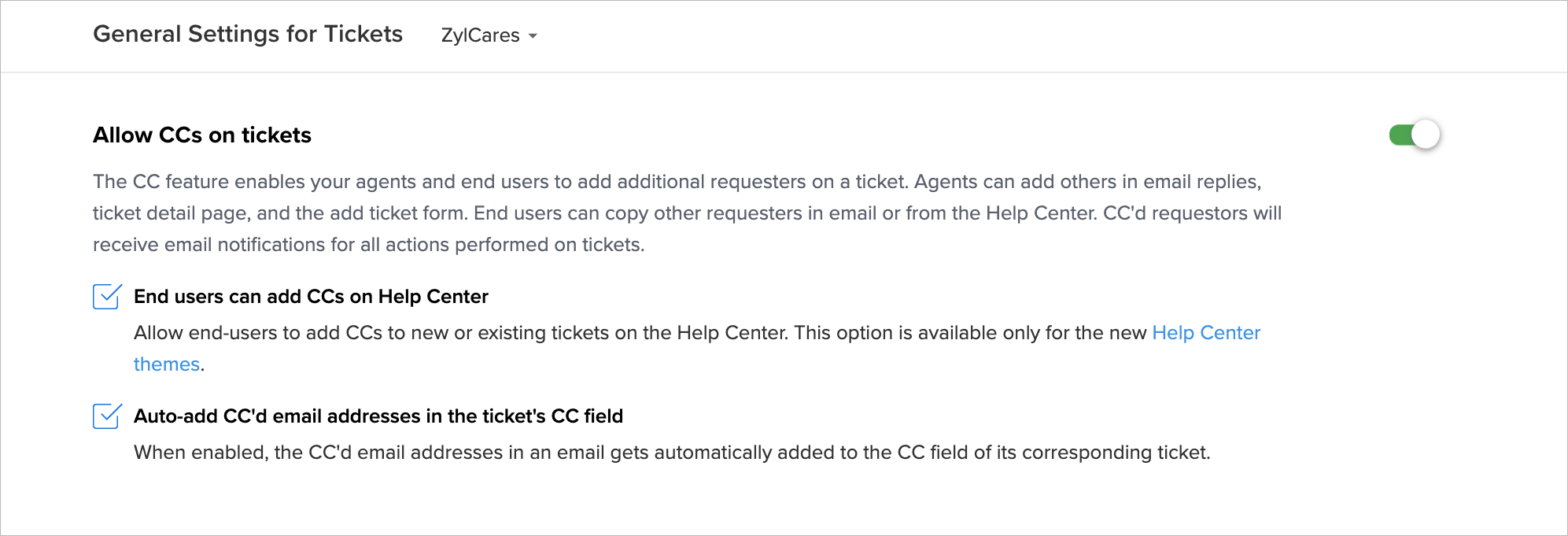
Task: Click the green track of the CC switch
Action: pyautogui.click(x=1400, y=135)
